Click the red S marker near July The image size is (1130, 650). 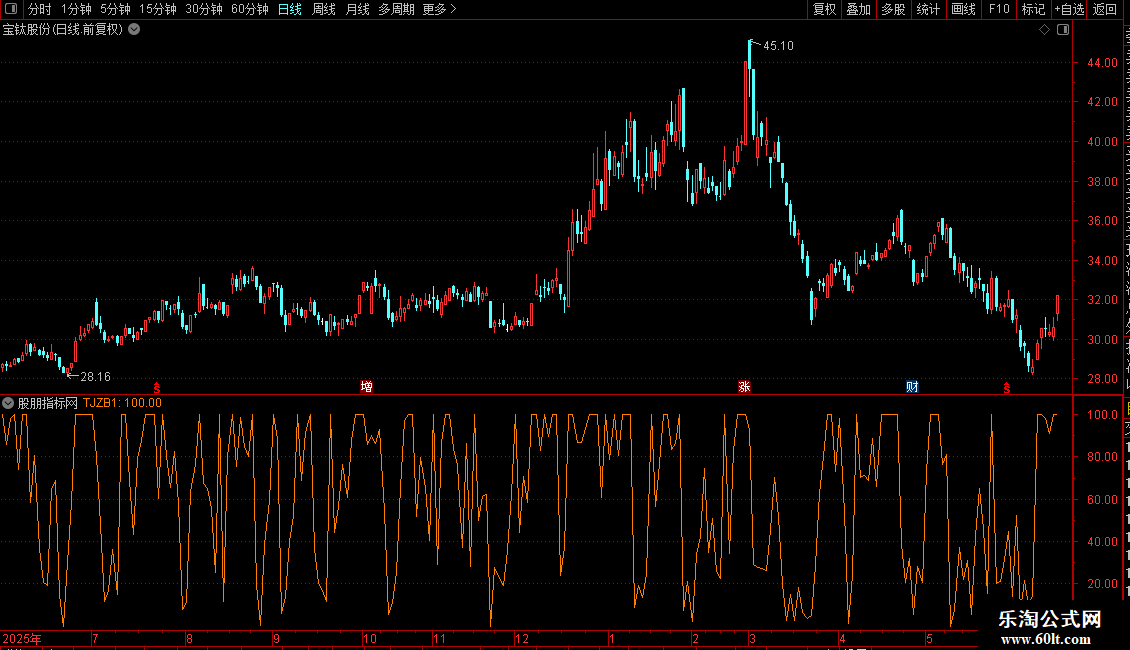click(156, 388)
